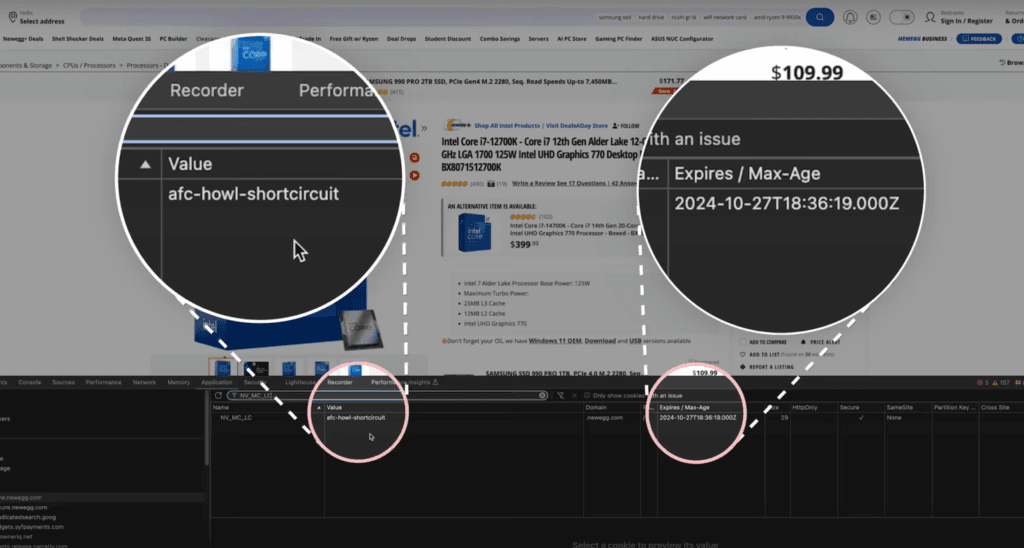Switch to the Network tab in DevTools

tap(144, 382)
